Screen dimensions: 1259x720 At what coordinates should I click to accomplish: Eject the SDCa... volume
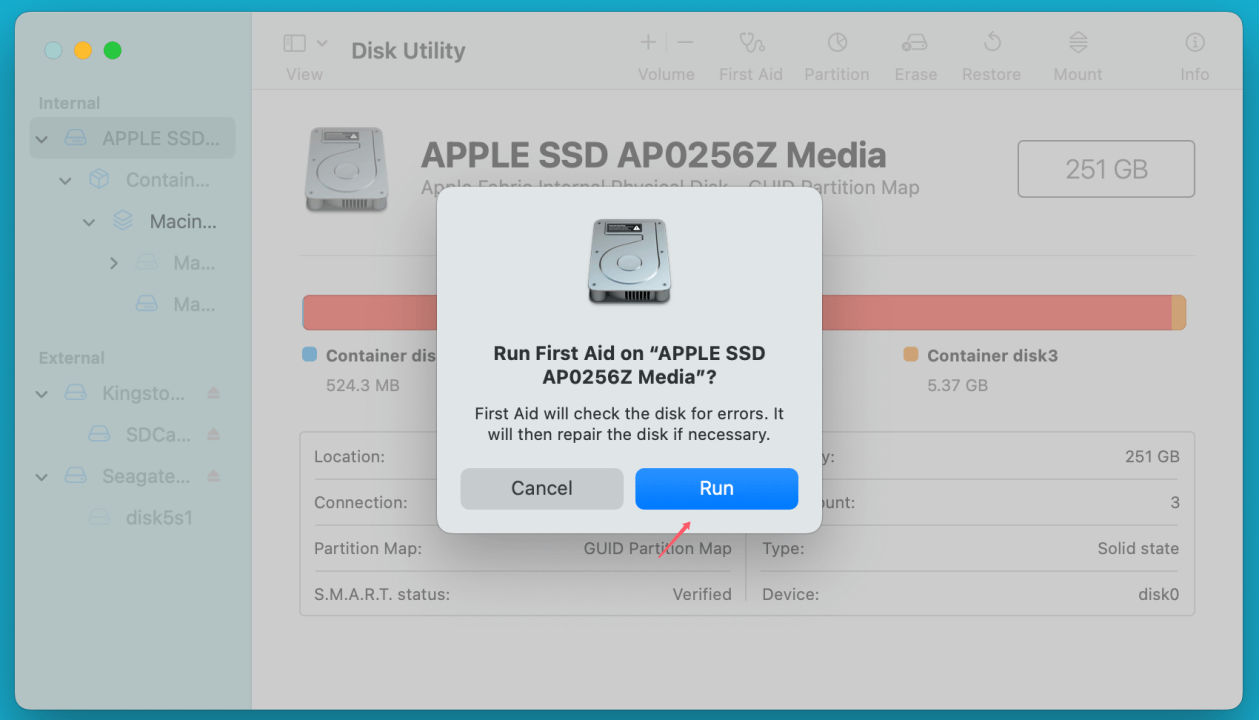coord(213,434)
